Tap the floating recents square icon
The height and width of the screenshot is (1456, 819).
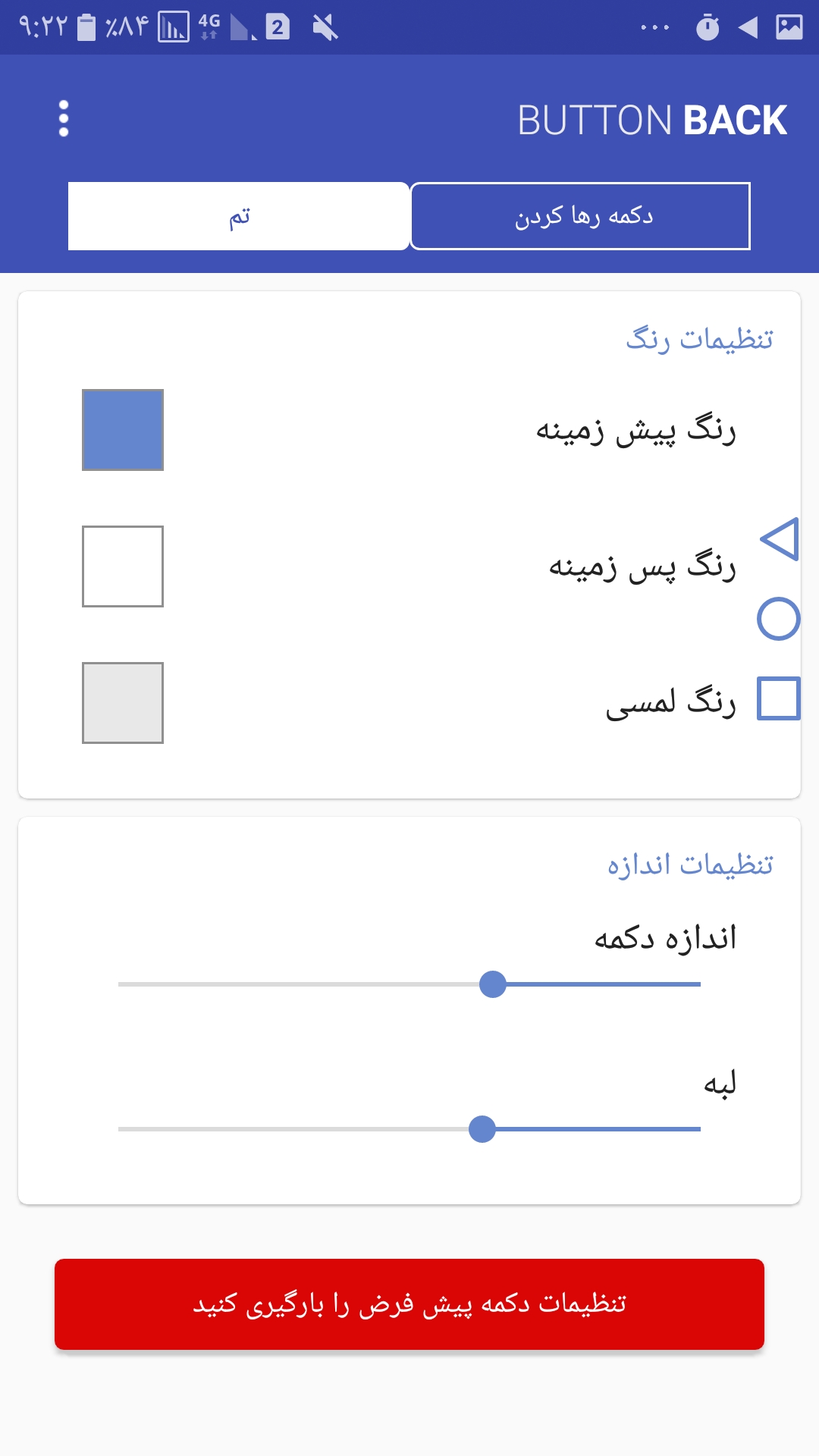[x=779, y=698]
